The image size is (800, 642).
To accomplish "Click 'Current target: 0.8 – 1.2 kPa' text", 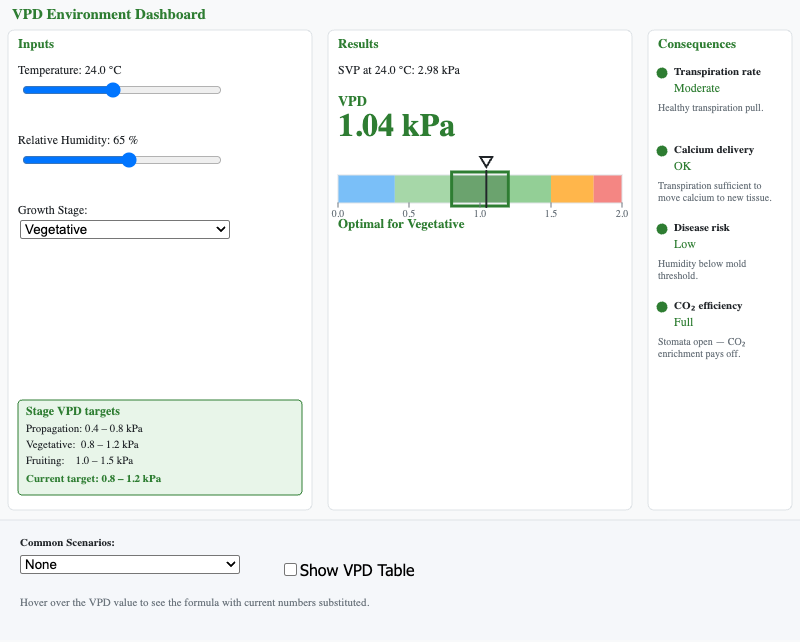I will click(x=93, y=479).
